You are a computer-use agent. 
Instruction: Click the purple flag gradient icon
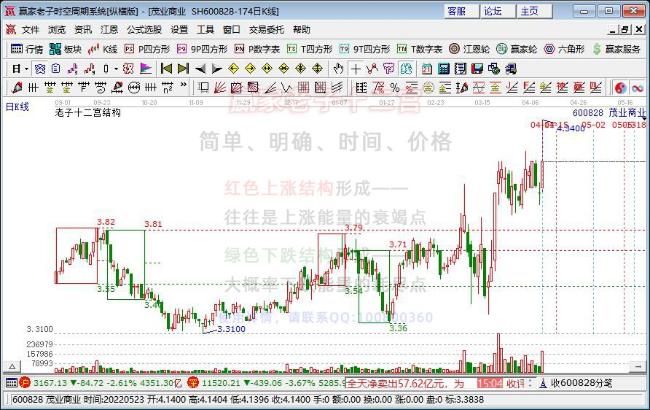point(146,68)
